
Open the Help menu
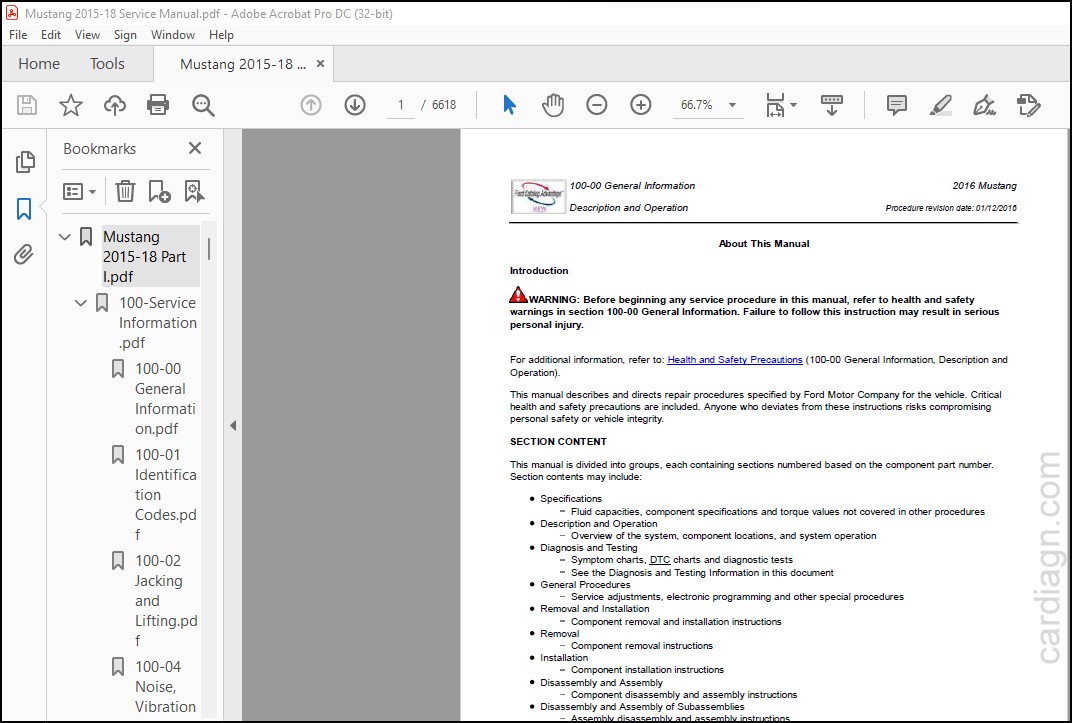pos(221,35)
